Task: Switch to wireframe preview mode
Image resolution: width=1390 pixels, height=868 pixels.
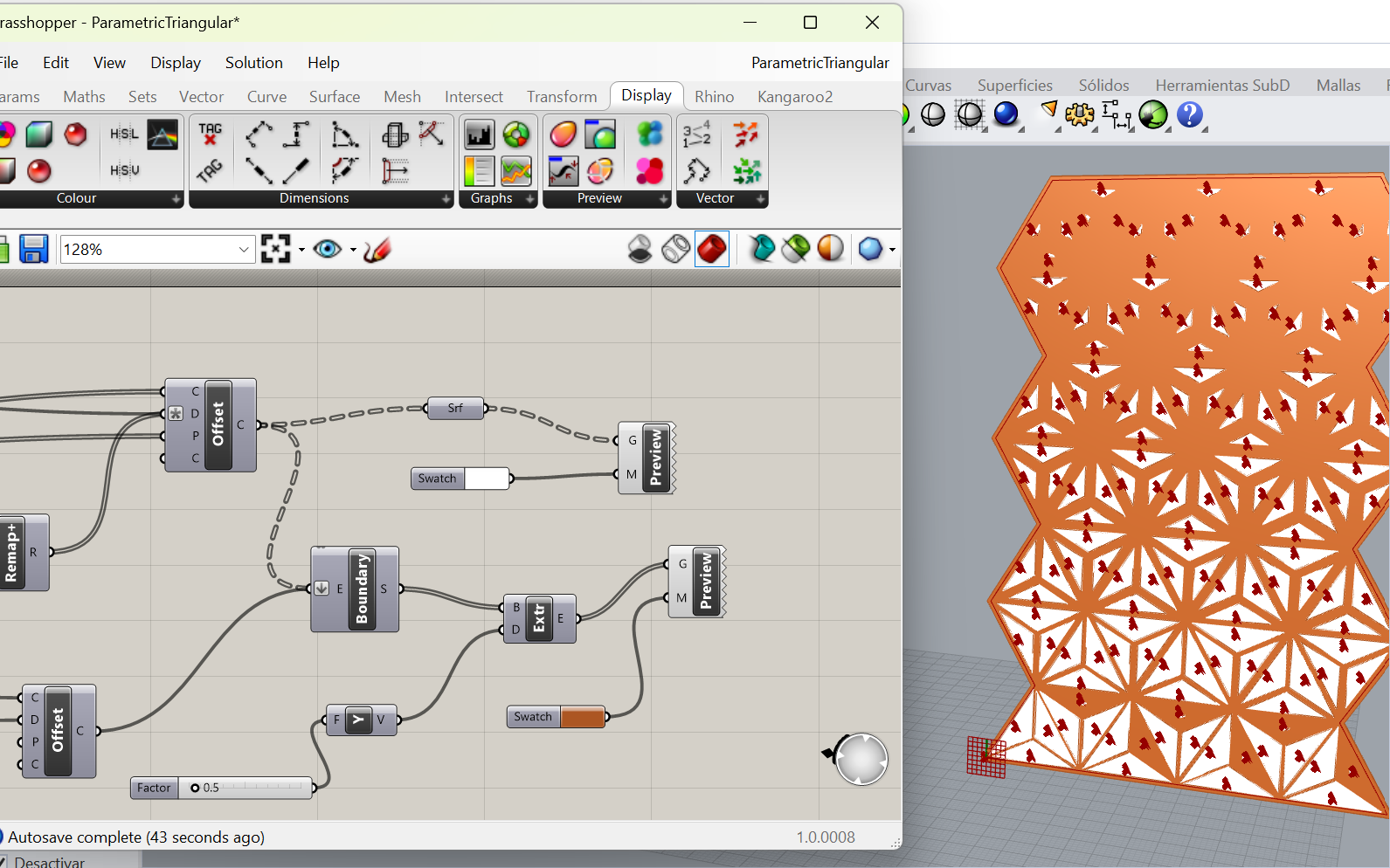Action: click(x=675, y=250)
